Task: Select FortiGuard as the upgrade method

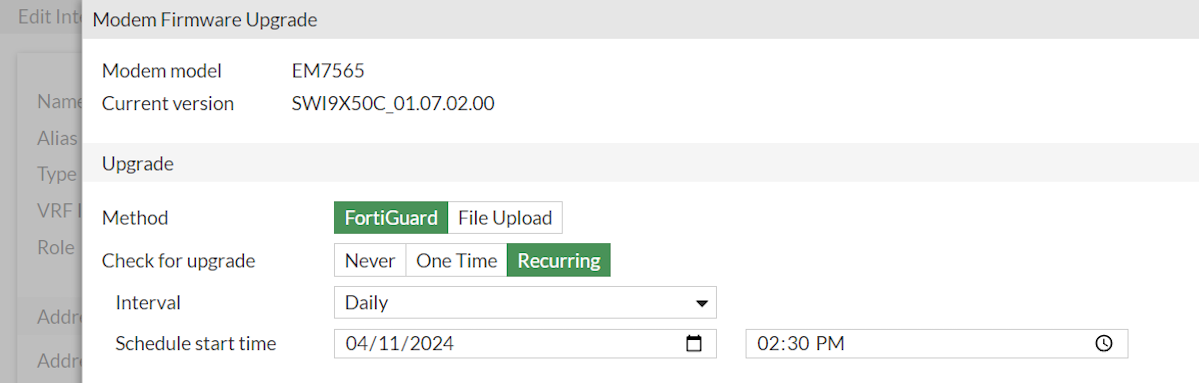Action: click(x=391, y=218)
